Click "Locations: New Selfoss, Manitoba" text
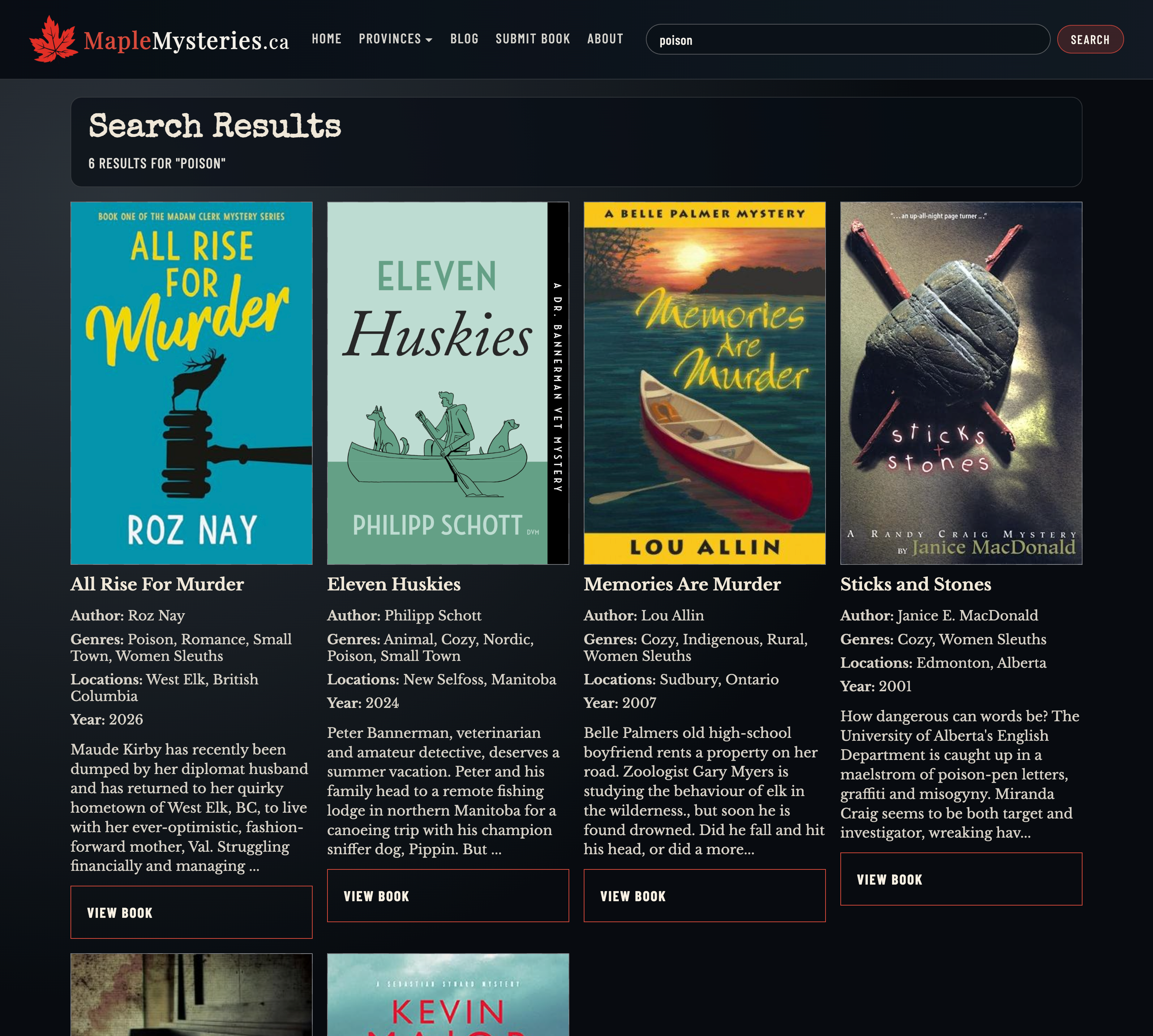 click(441, 679)
